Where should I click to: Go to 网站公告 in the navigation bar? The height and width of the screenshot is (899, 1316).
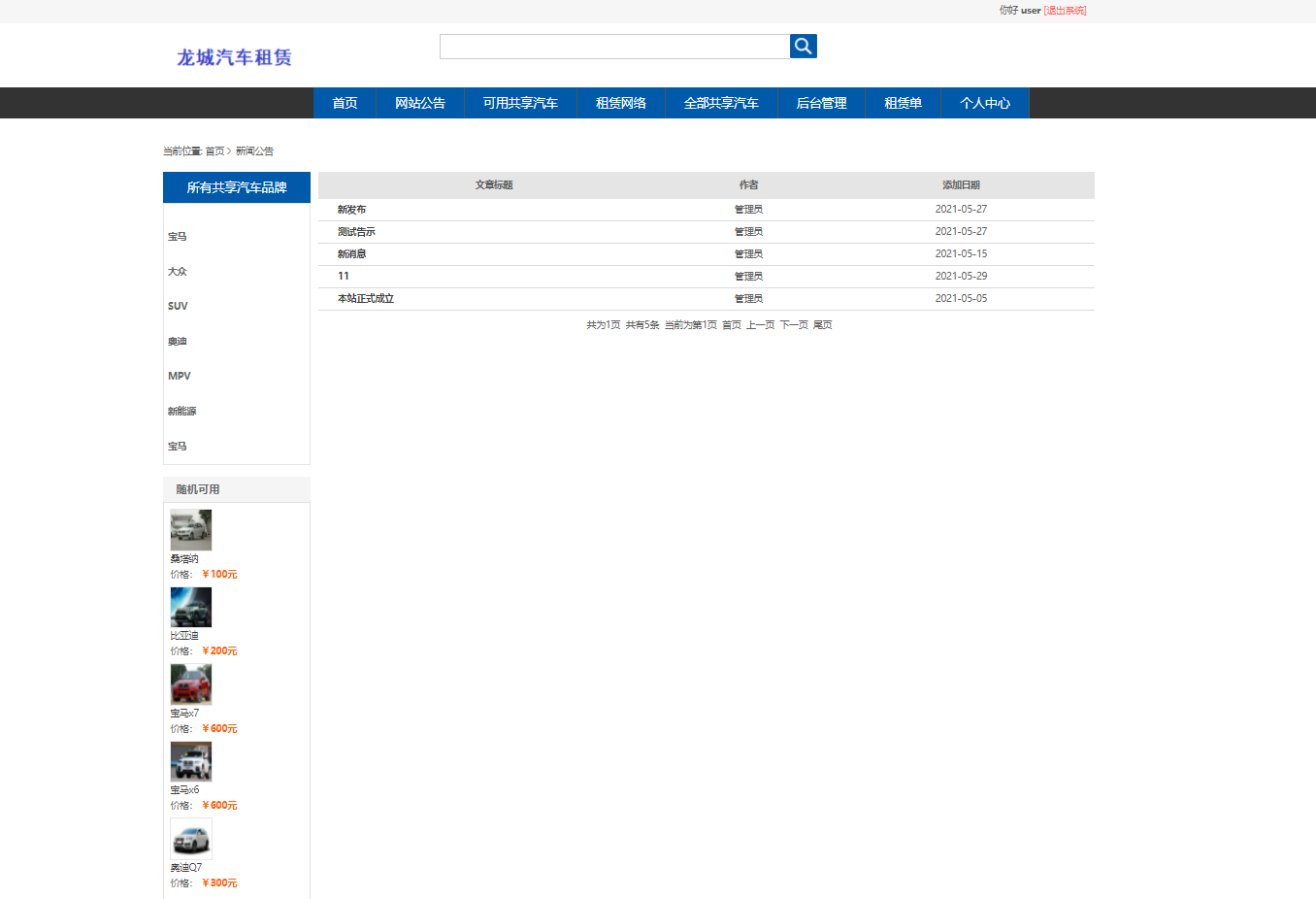point(419,103)
